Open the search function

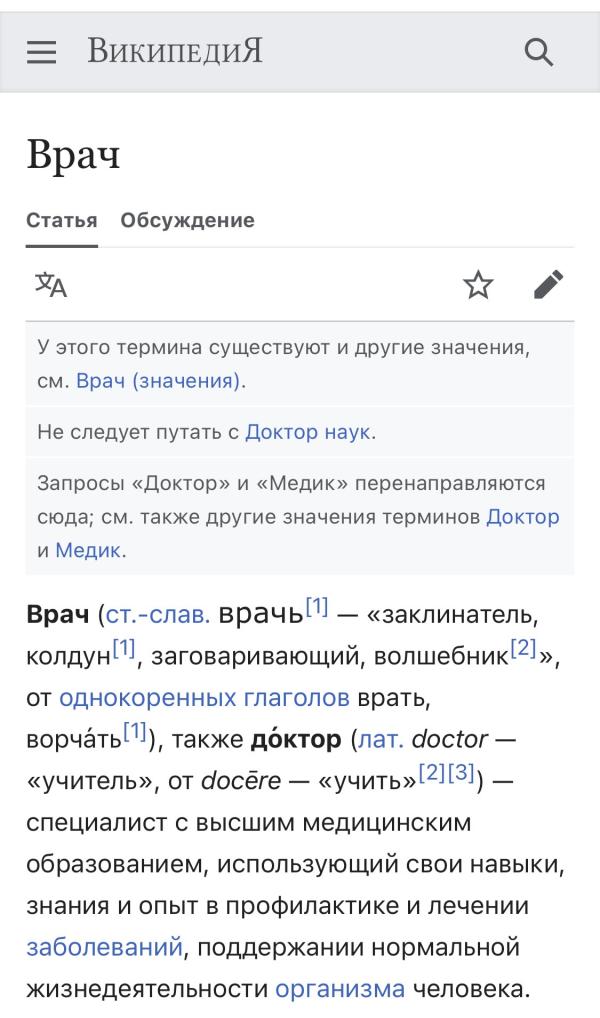point(541,51)
